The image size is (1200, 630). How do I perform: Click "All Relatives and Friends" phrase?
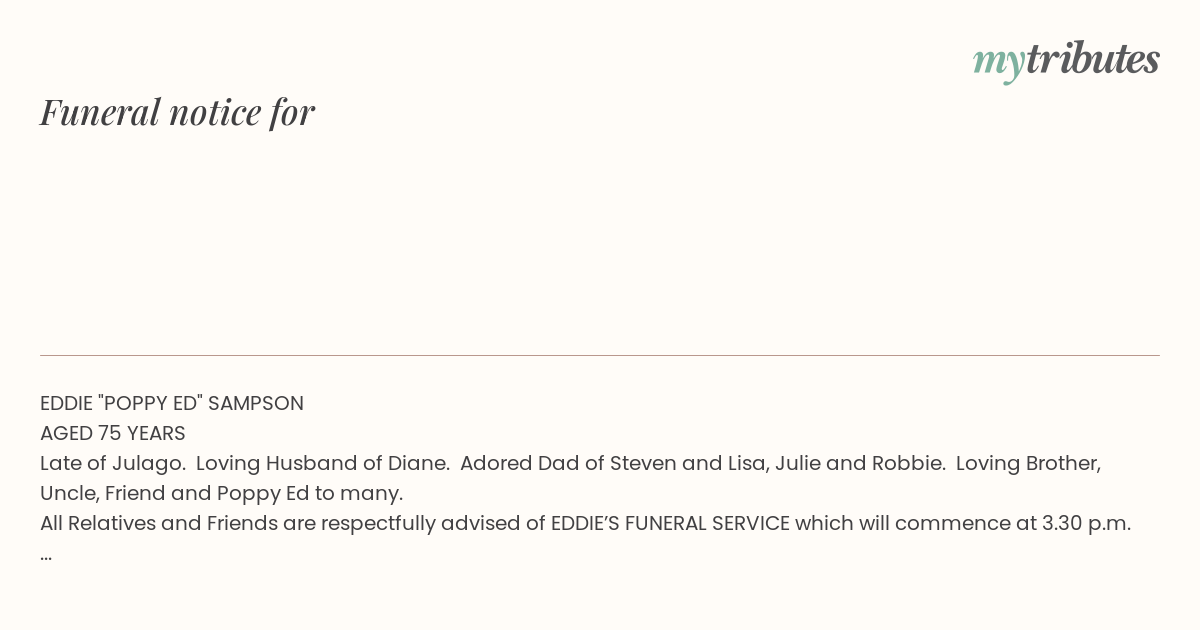[x=159, y=523]
